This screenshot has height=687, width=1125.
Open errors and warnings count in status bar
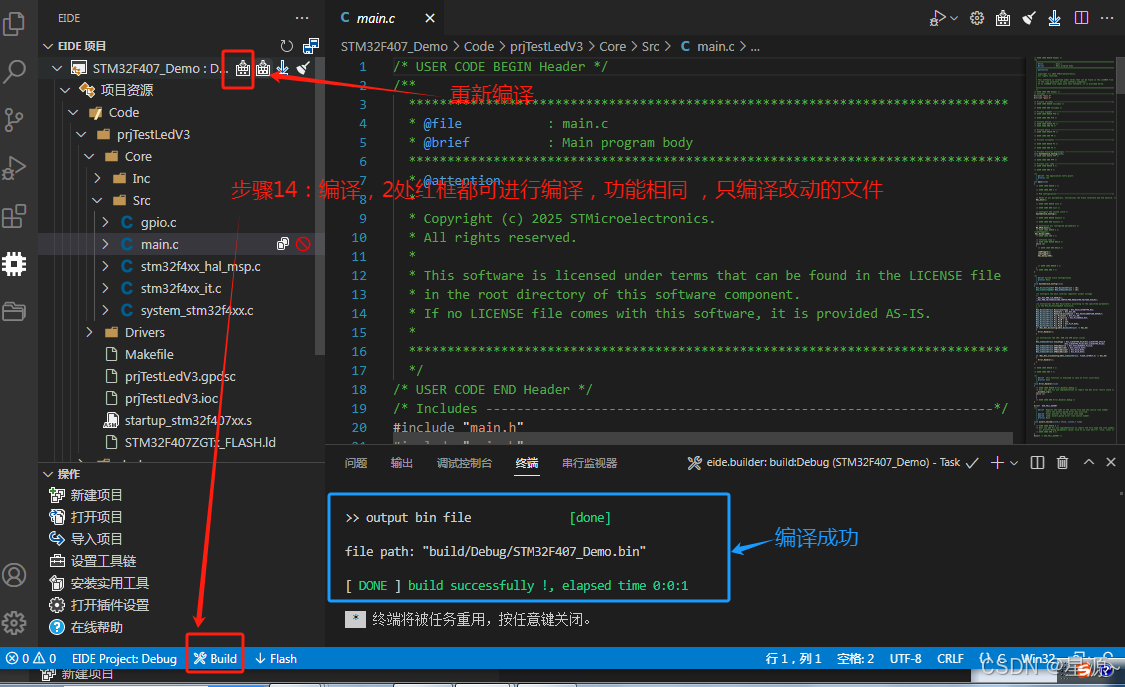[31, 658]
